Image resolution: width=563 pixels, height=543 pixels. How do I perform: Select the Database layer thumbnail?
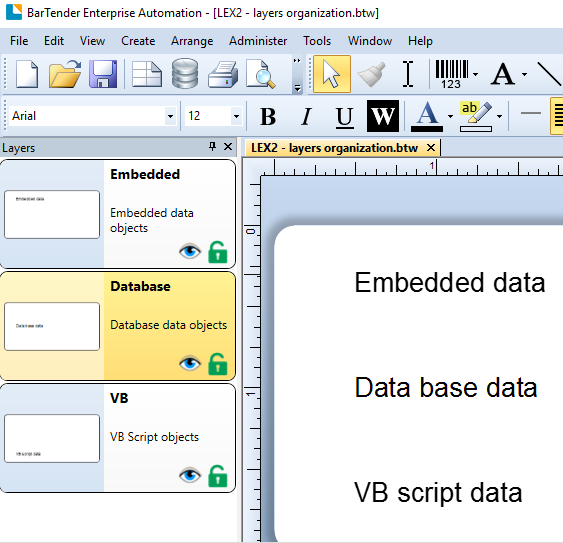[x=52, y=326]
